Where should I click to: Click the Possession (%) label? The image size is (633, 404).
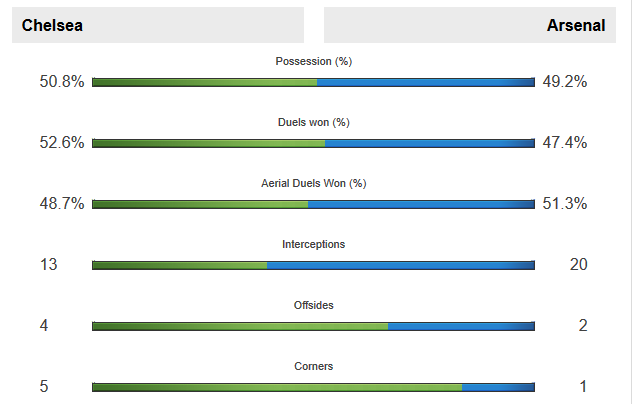(x=314, y=61)
